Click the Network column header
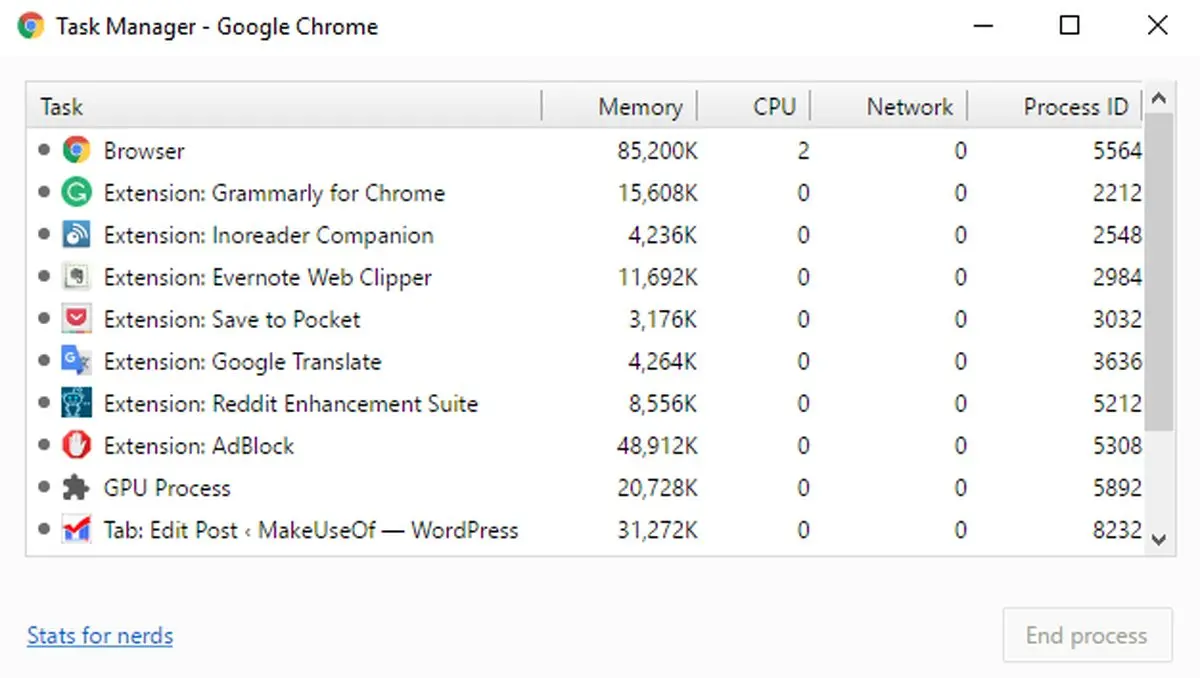 tap(909, 107)
